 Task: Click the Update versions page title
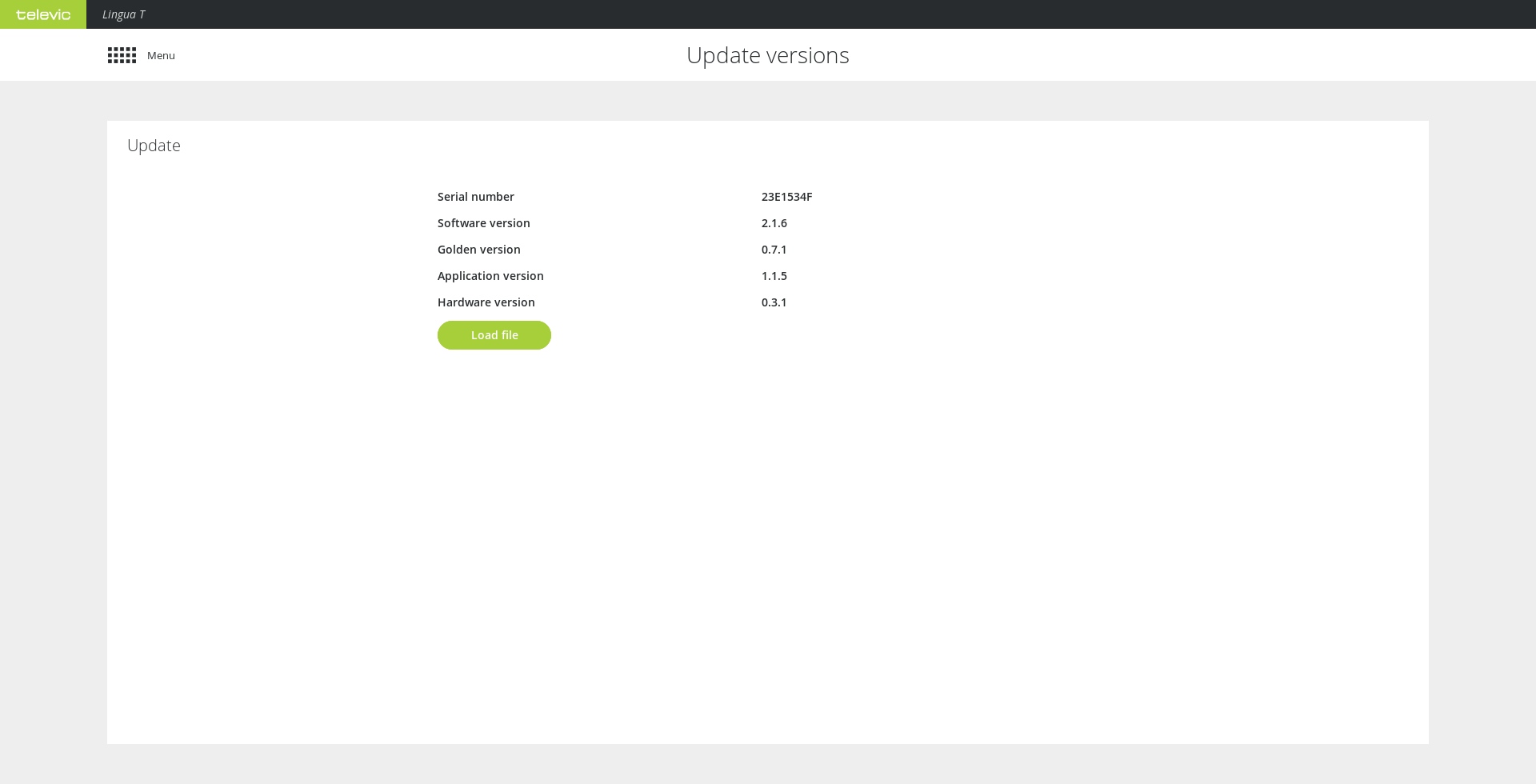(x=767, y=55)
